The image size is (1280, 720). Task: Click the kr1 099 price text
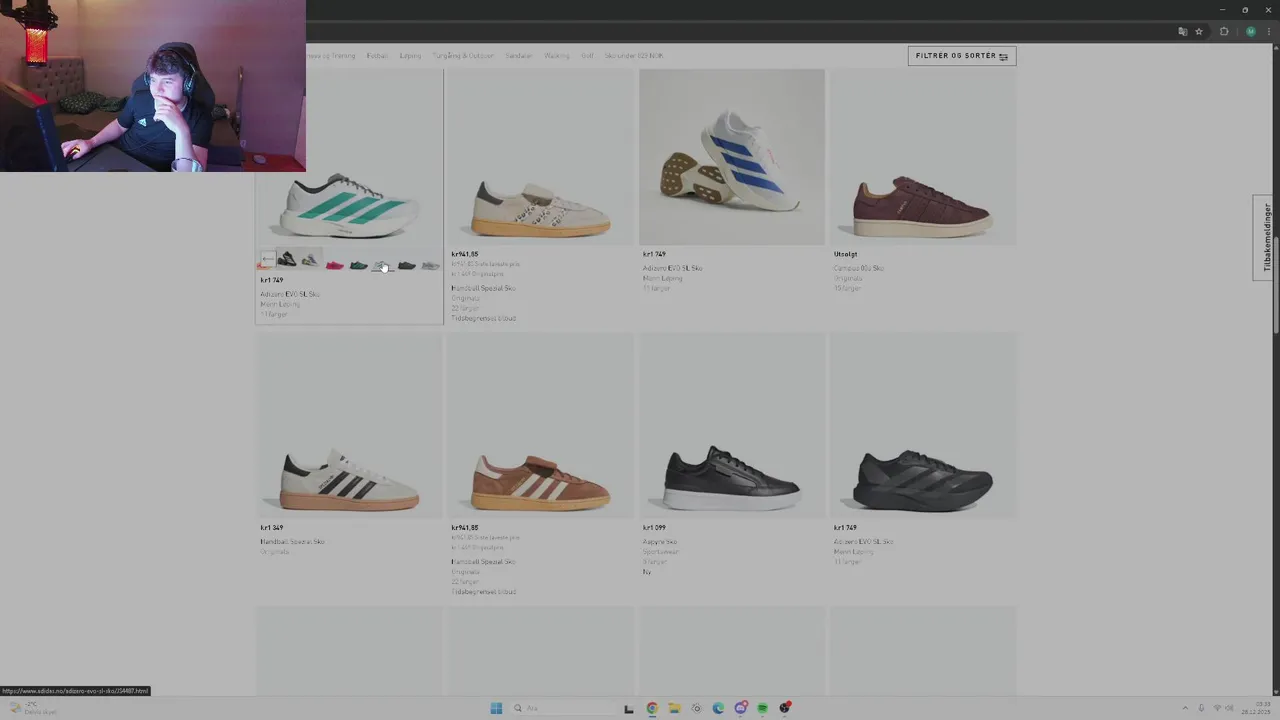pyautogui.click(x=654, y=528)
